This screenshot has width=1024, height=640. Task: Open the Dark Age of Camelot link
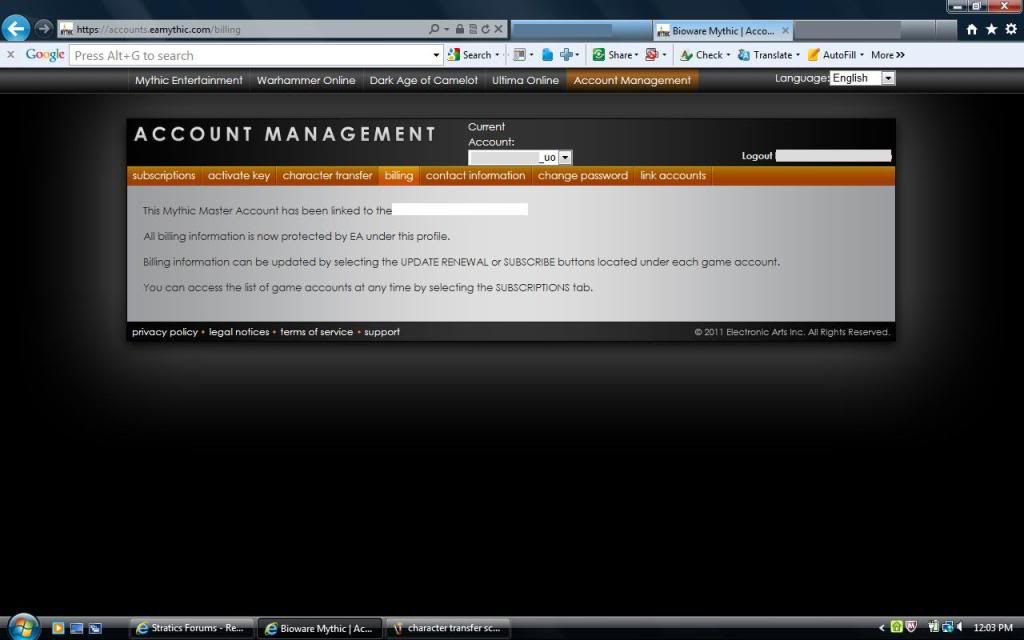pyautogui.click(x=423, y=80)
